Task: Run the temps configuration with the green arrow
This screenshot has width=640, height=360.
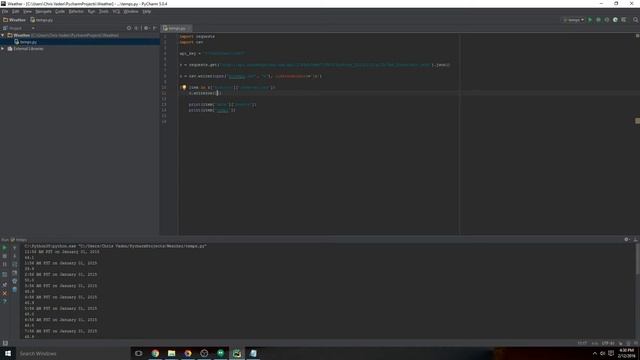Action: 590,20
